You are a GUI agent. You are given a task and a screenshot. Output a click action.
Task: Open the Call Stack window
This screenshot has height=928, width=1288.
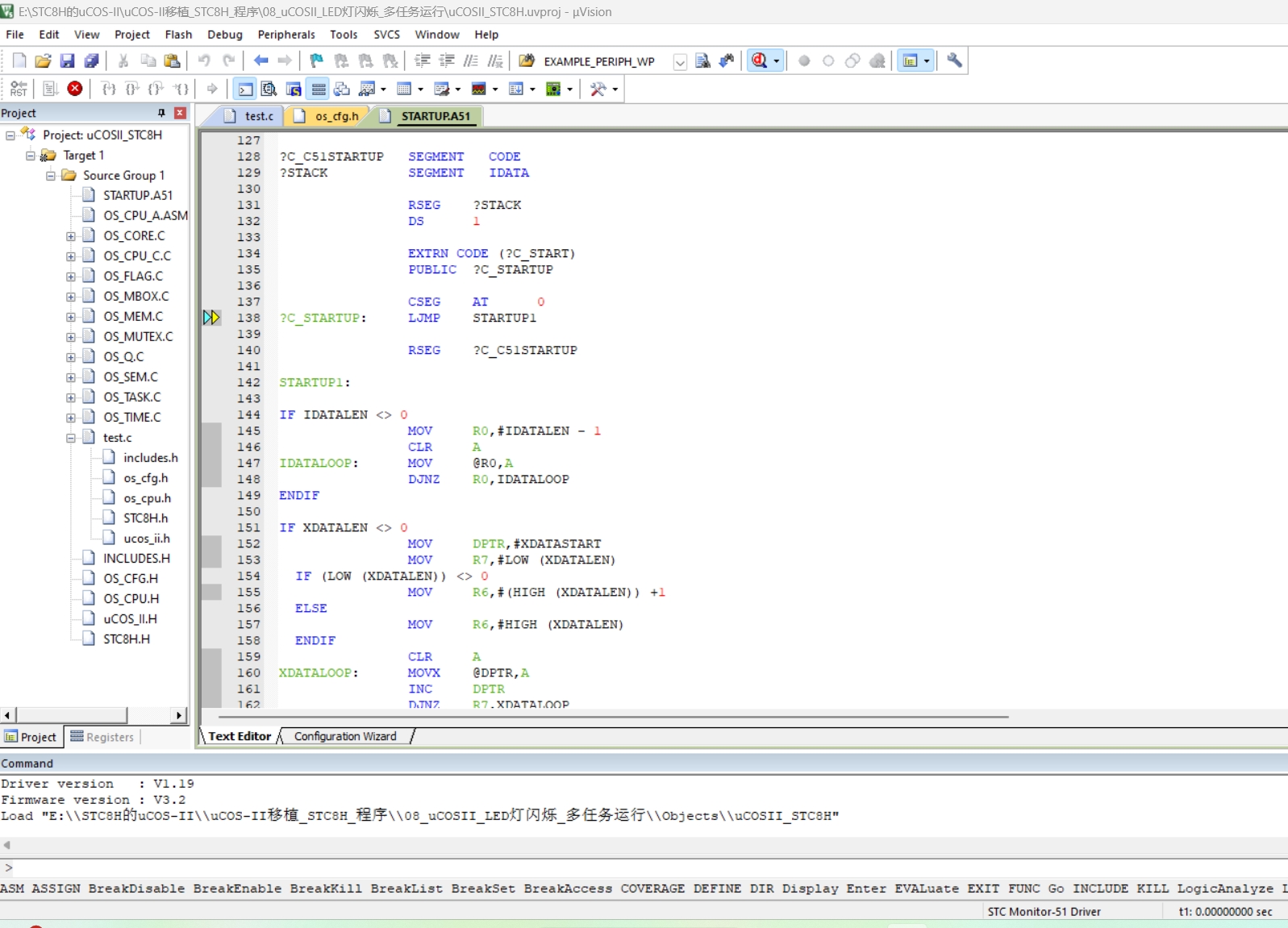pyautogui.click(x=342, y=89)
